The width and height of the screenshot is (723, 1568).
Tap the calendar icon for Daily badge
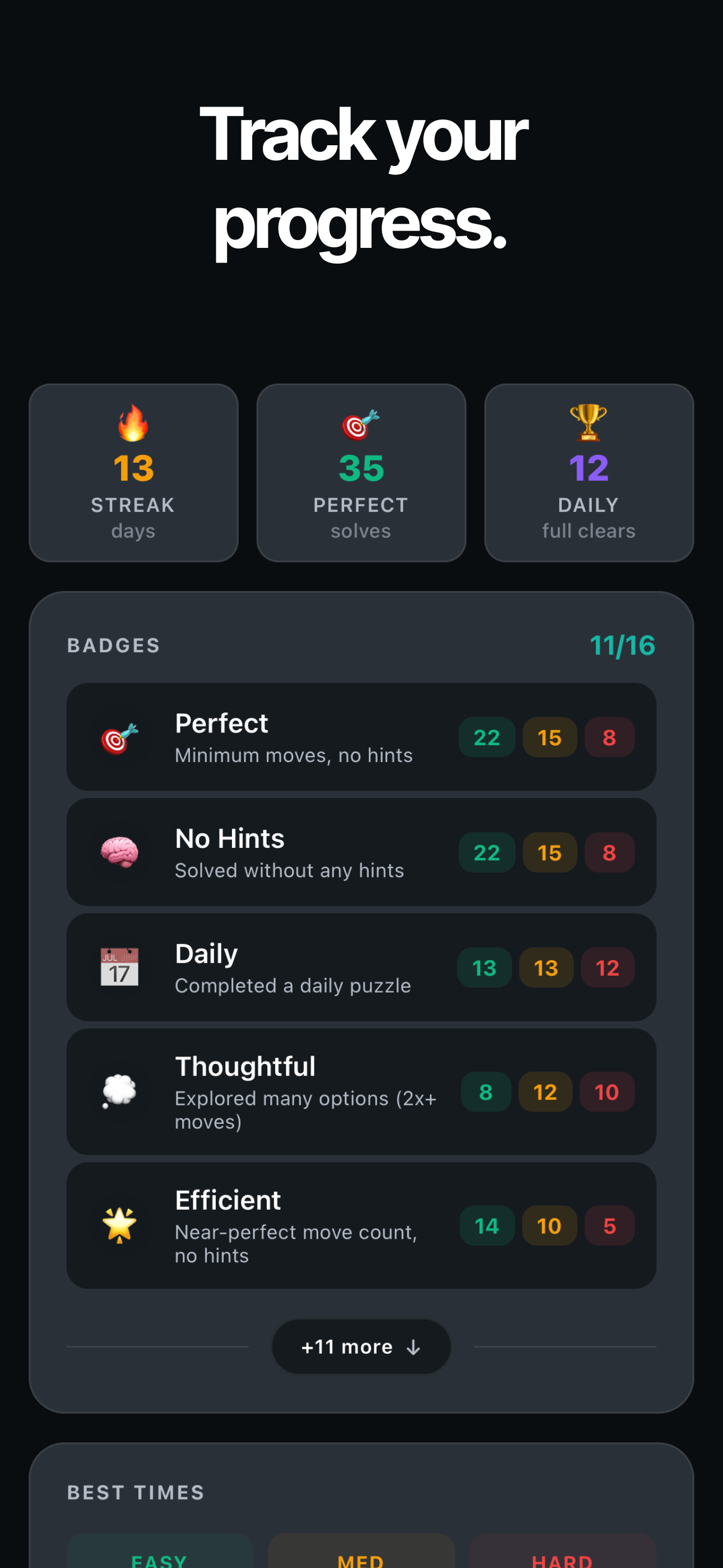119,967
